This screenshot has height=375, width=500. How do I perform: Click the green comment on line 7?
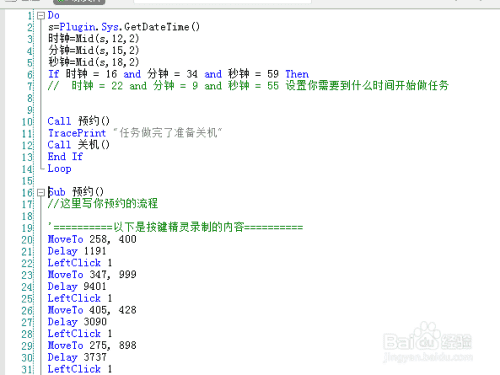tap(248, 86)
